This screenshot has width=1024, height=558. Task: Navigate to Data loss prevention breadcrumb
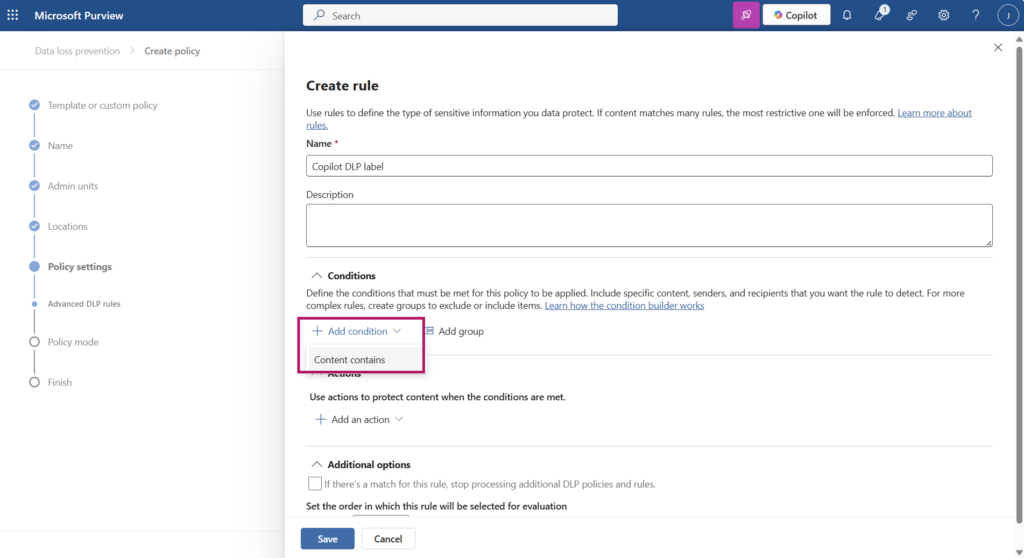pyautogui.click(x=77, y=51)
